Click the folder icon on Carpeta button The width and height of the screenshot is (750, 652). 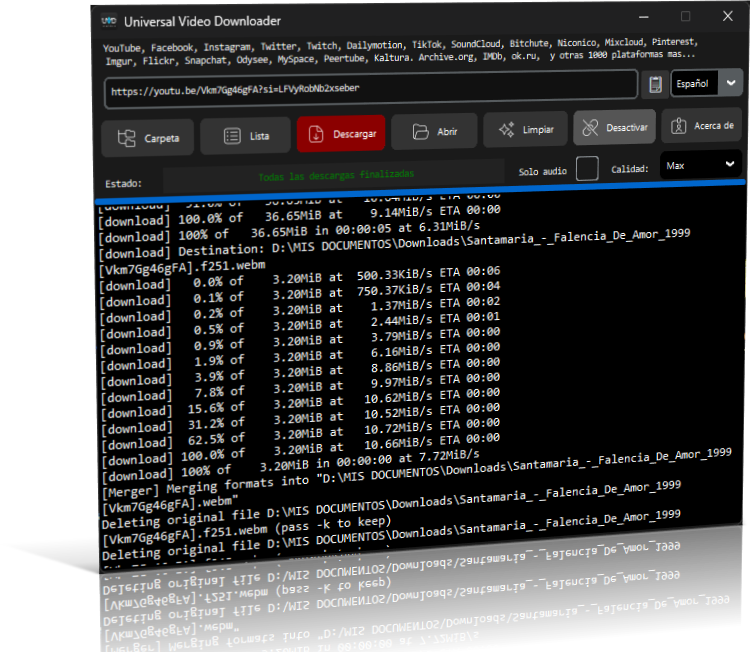click(x=126, y=138)
